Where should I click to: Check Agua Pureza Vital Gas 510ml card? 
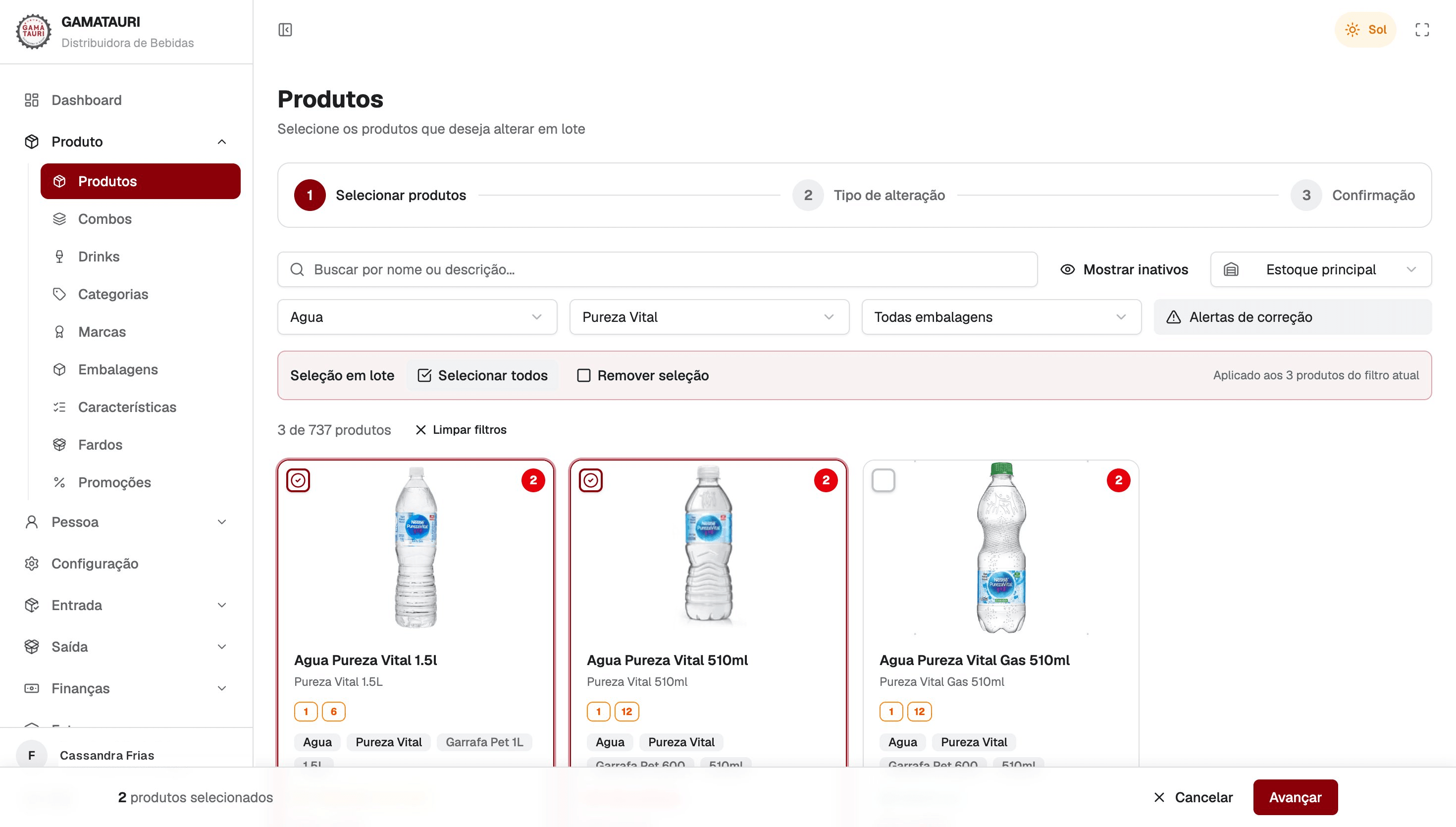pos(883,480)
